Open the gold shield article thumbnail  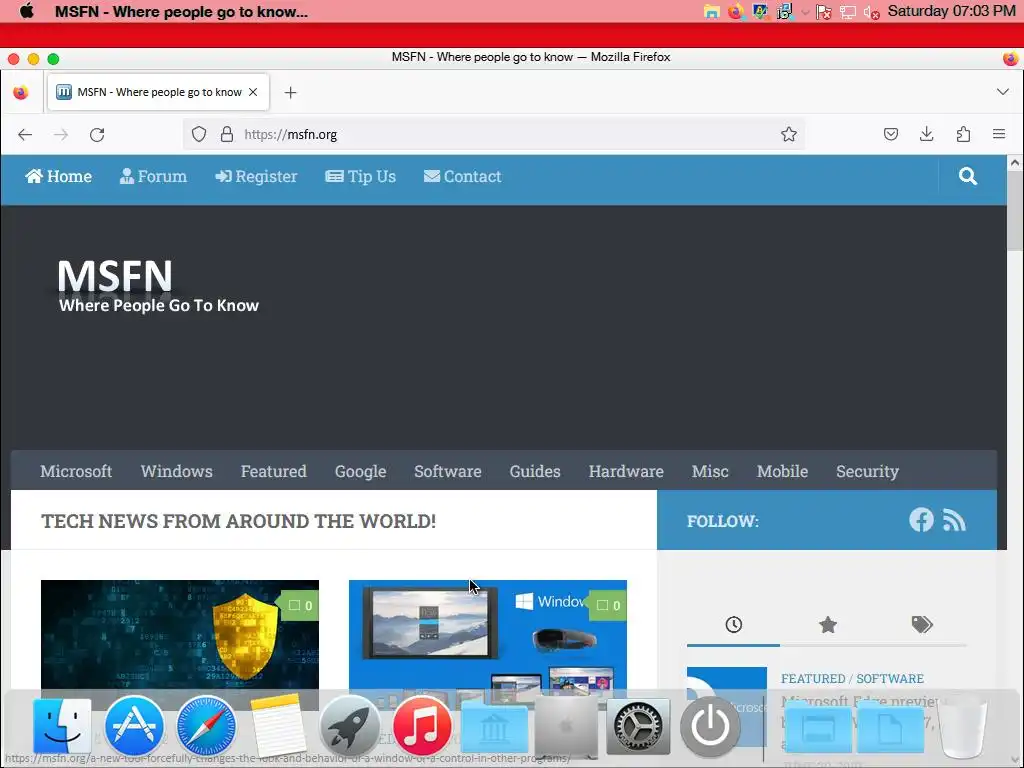coord(180,635)
